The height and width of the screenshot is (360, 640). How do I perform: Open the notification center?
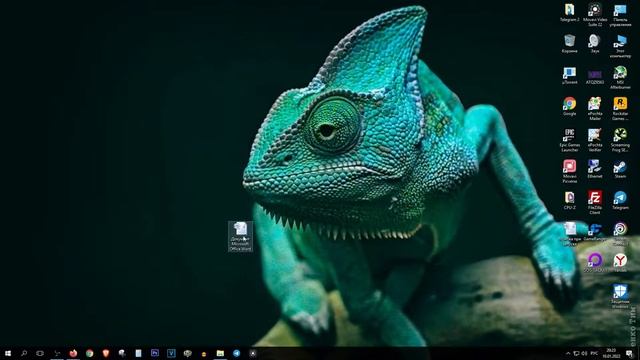[629, 353]
